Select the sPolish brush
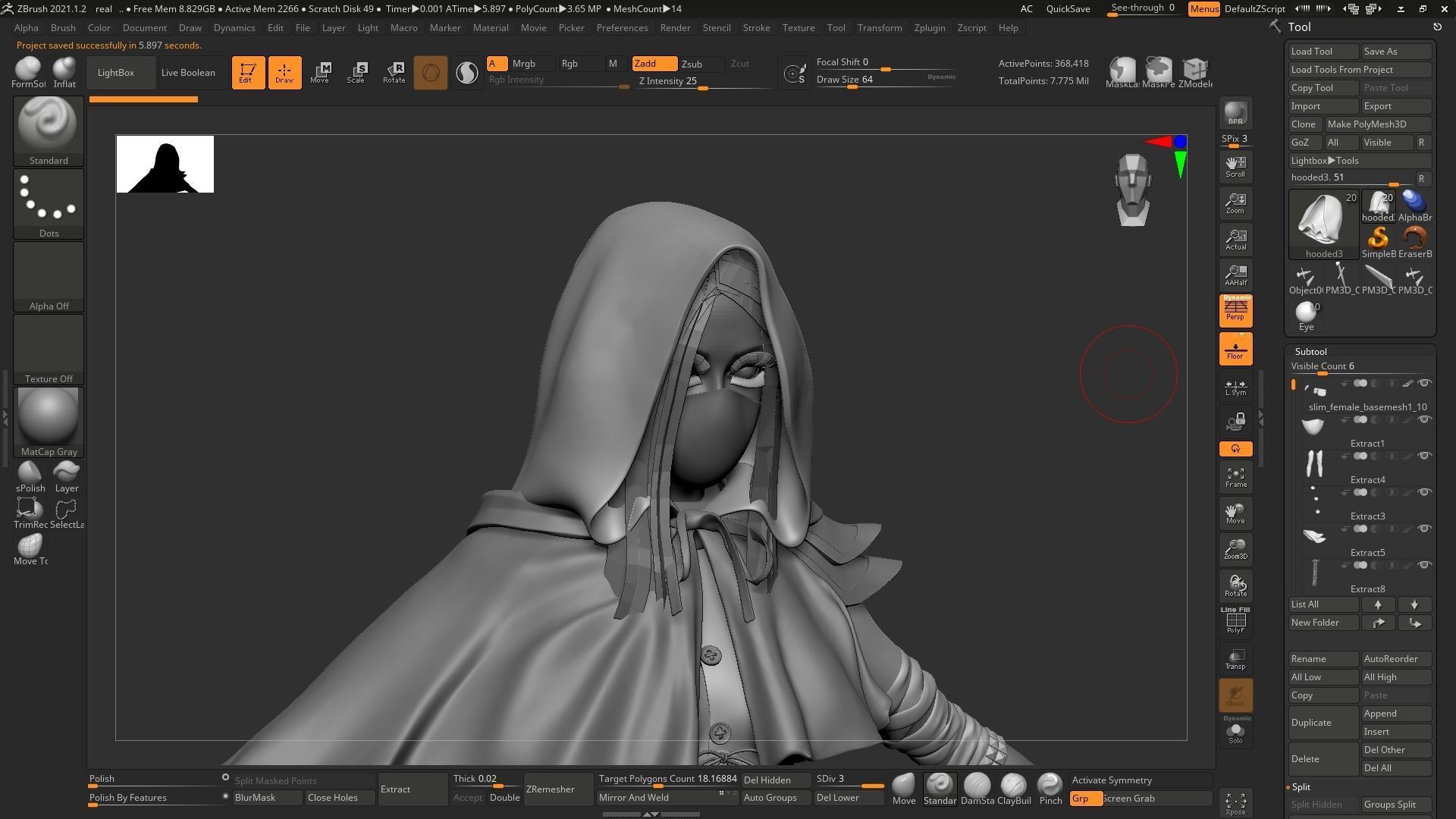1456x819 pixels. click(x=30, y=477)
